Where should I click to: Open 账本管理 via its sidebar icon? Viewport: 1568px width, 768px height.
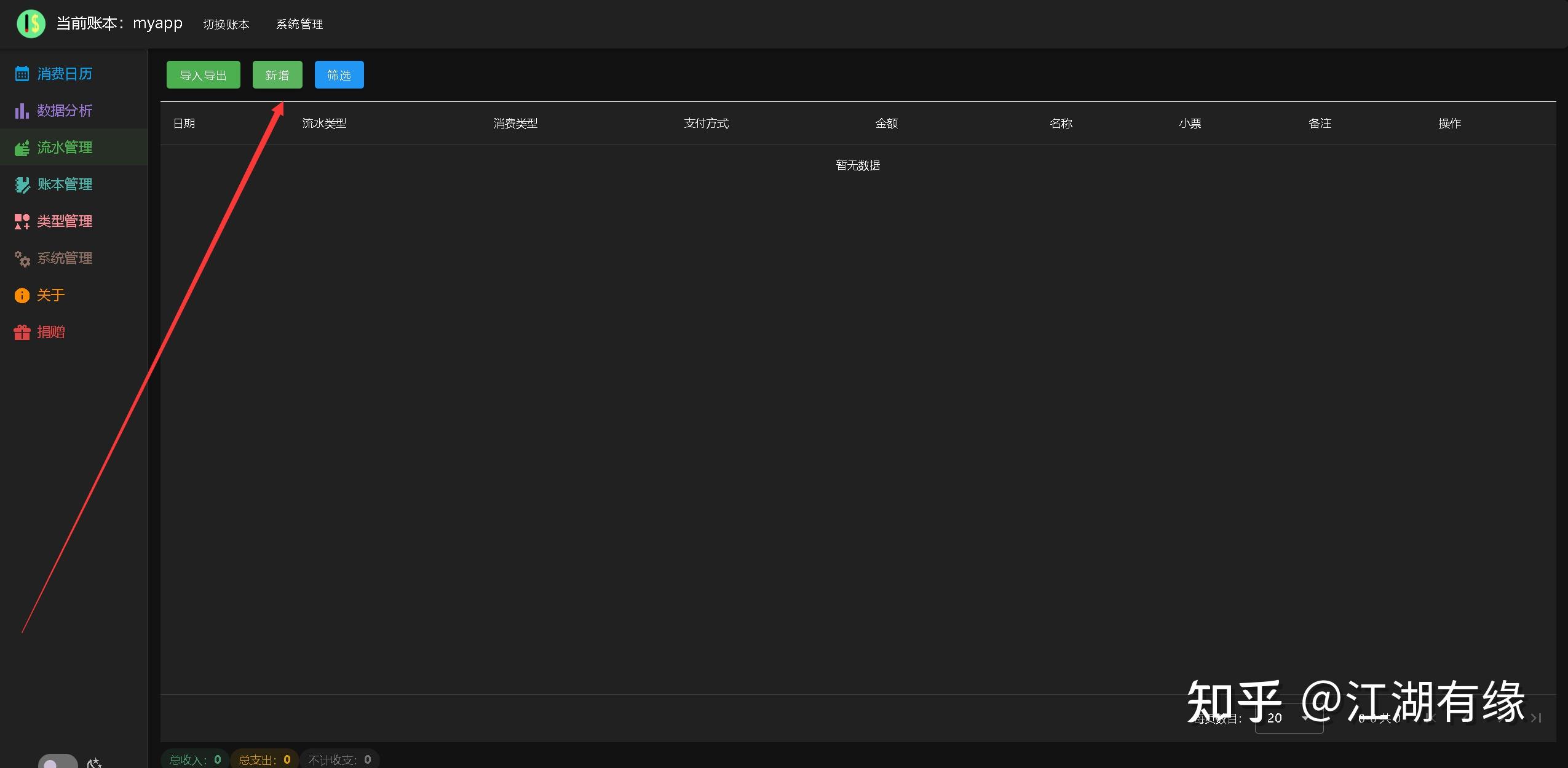pos(22,184)
